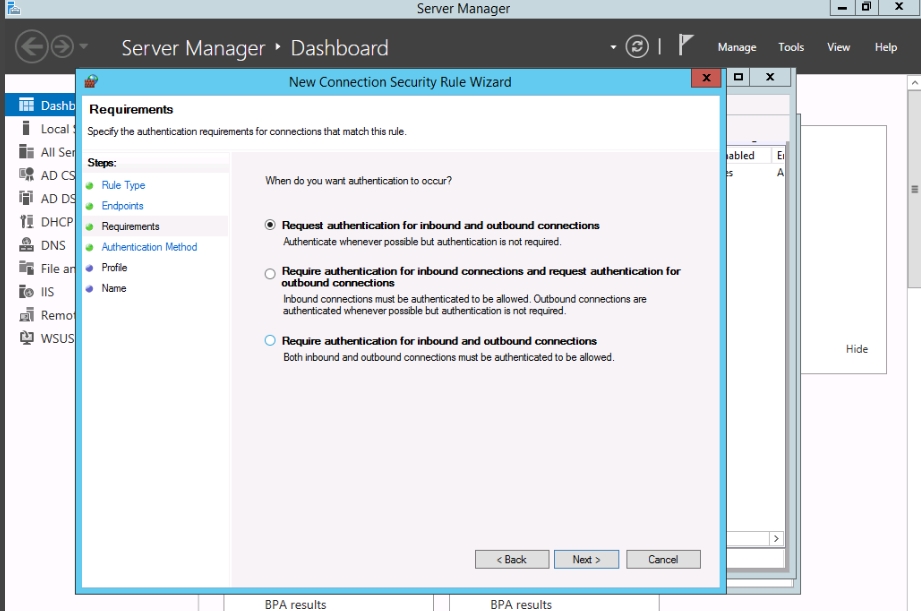This screenshot has width=921, height=611.
Task: Click the Server Manager back arrow icon
Action: (32, 47)
